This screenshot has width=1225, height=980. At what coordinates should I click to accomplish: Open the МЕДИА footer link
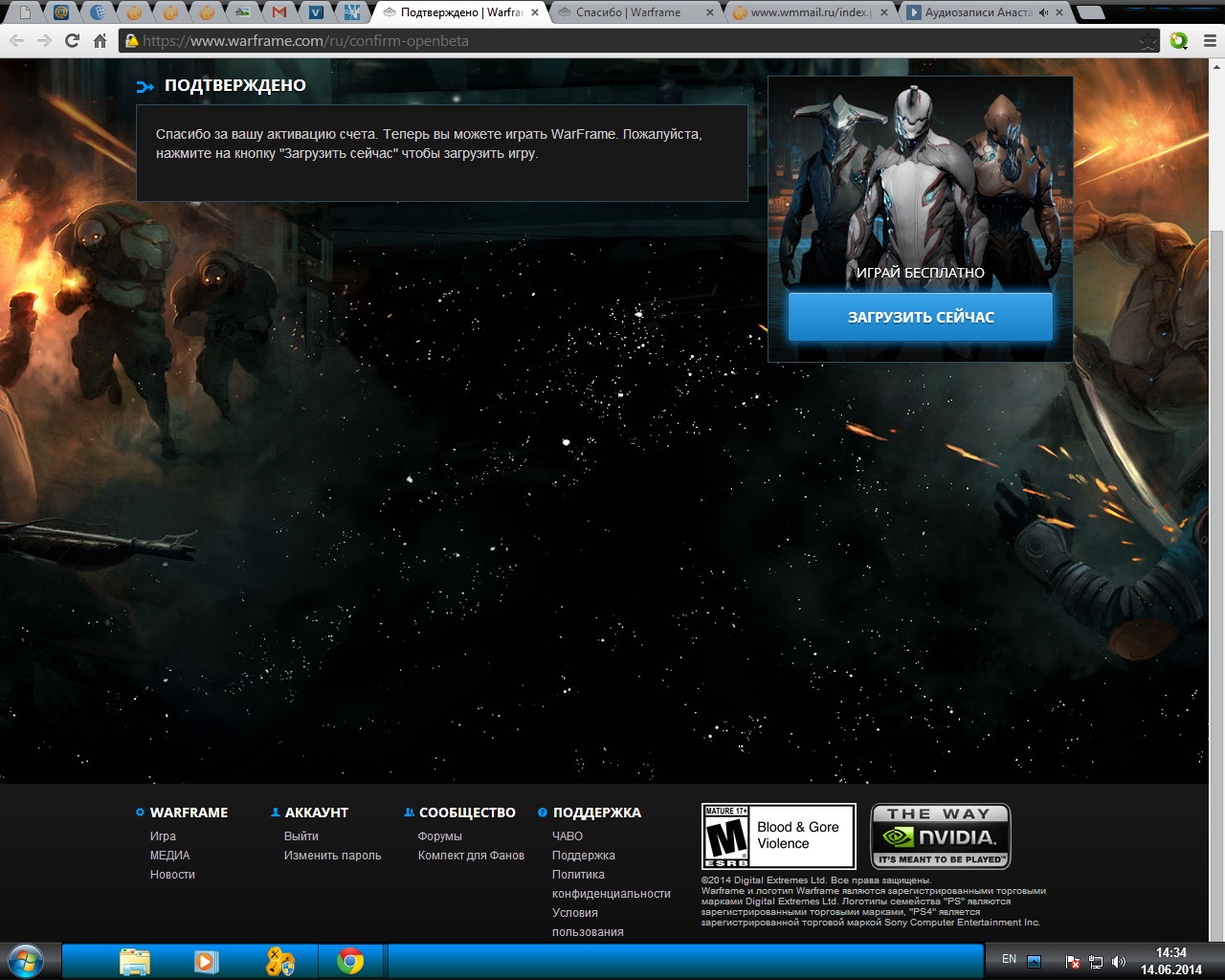coord(169,856)
